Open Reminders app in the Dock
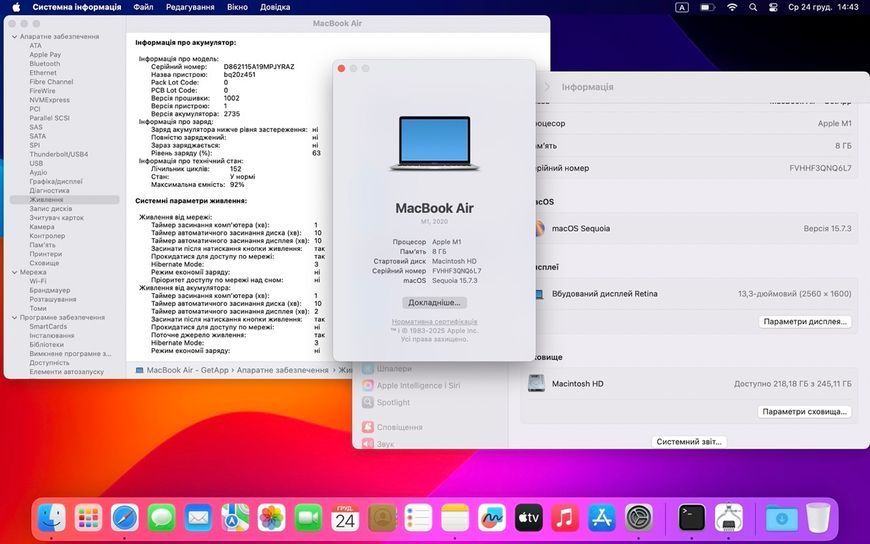870x544 pixels. pyautogui.click(x=418, y=518)
